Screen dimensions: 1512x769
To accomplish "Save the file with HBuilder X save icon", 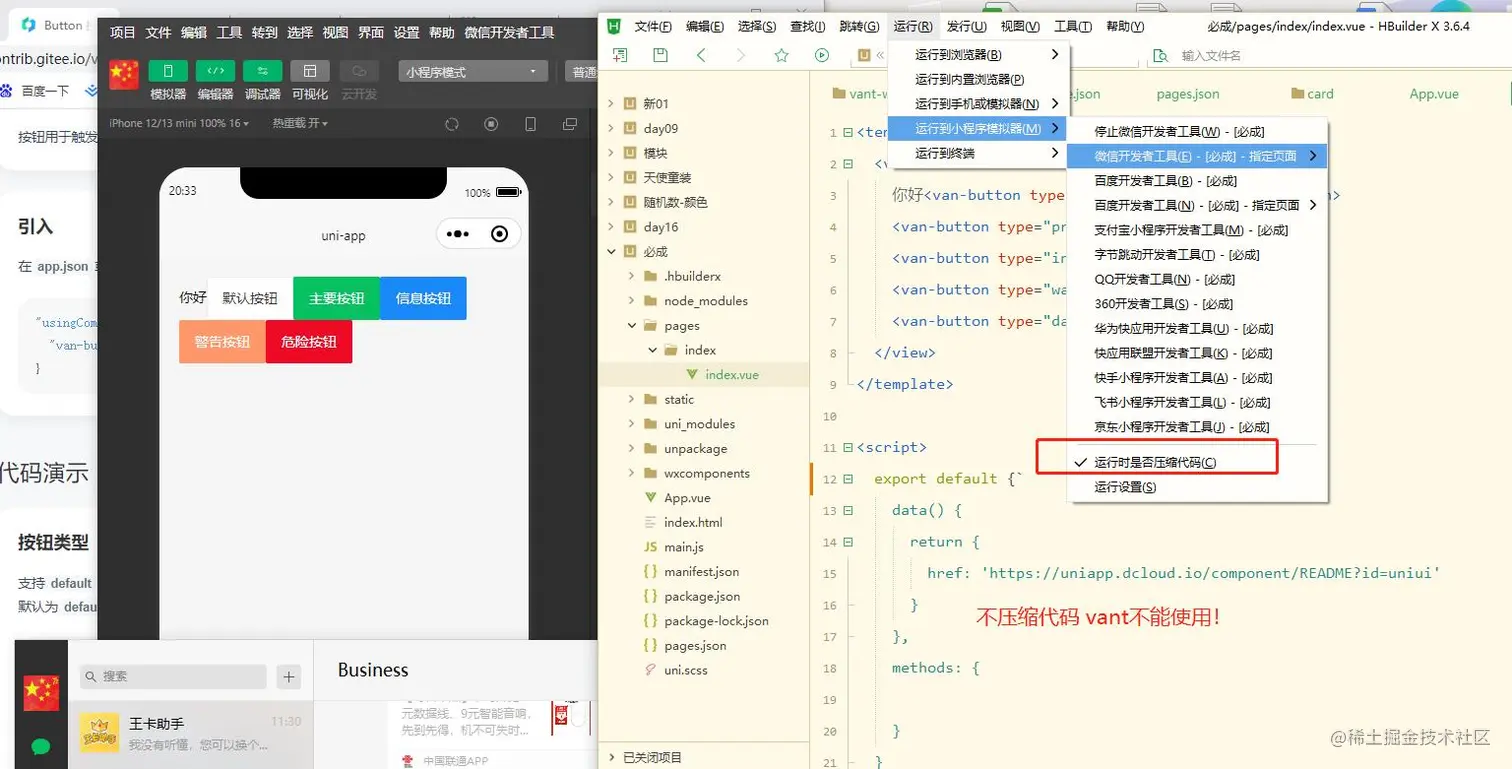I will pyautogui.click(x=660, y=56).
